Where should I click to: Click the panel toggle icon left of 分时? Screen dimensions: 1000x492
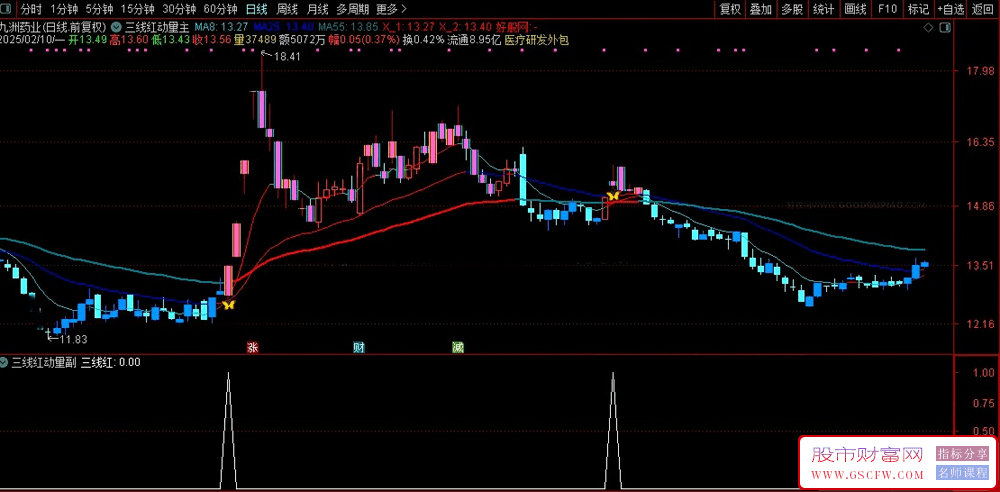pos(8,9)
